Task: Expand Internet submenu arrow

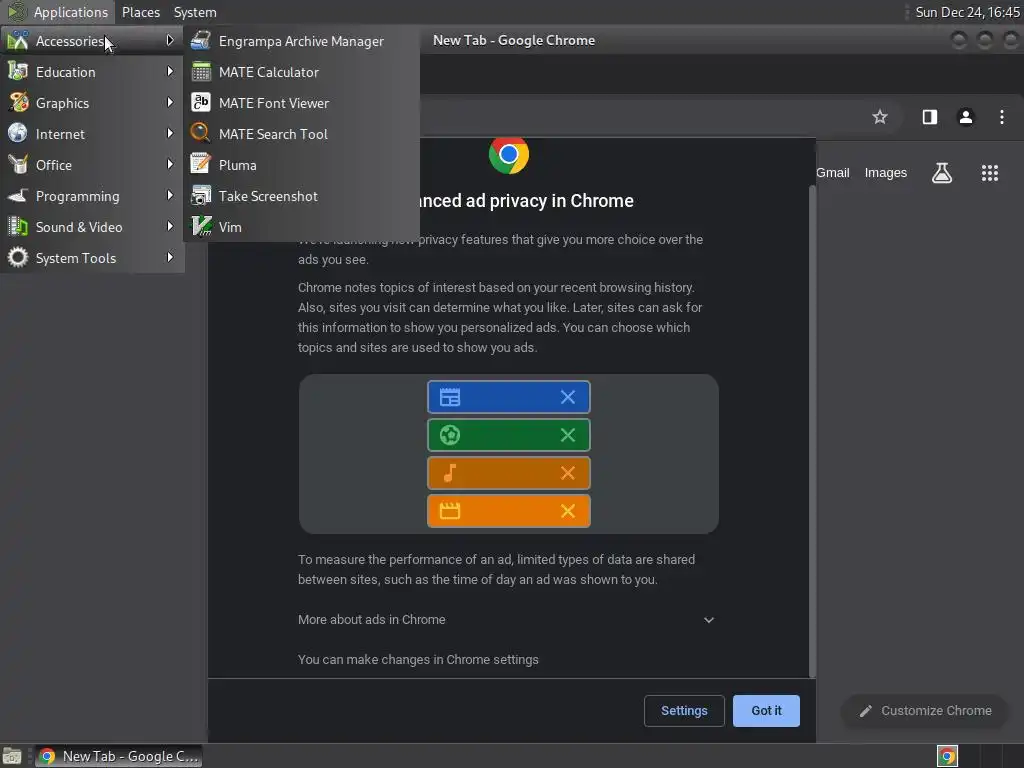Action: [x=170, y=133]
